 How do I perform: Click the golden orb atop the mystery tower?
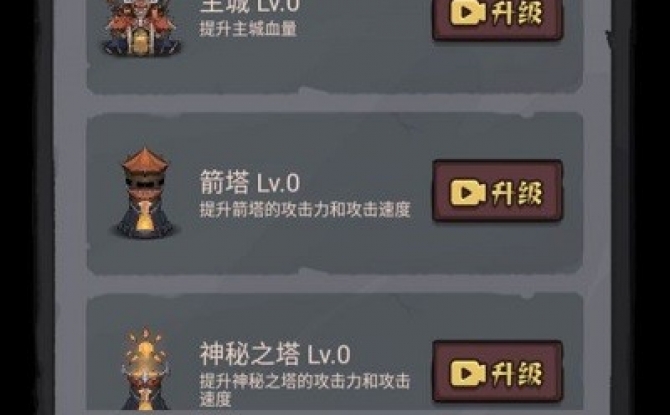point(145,348)
